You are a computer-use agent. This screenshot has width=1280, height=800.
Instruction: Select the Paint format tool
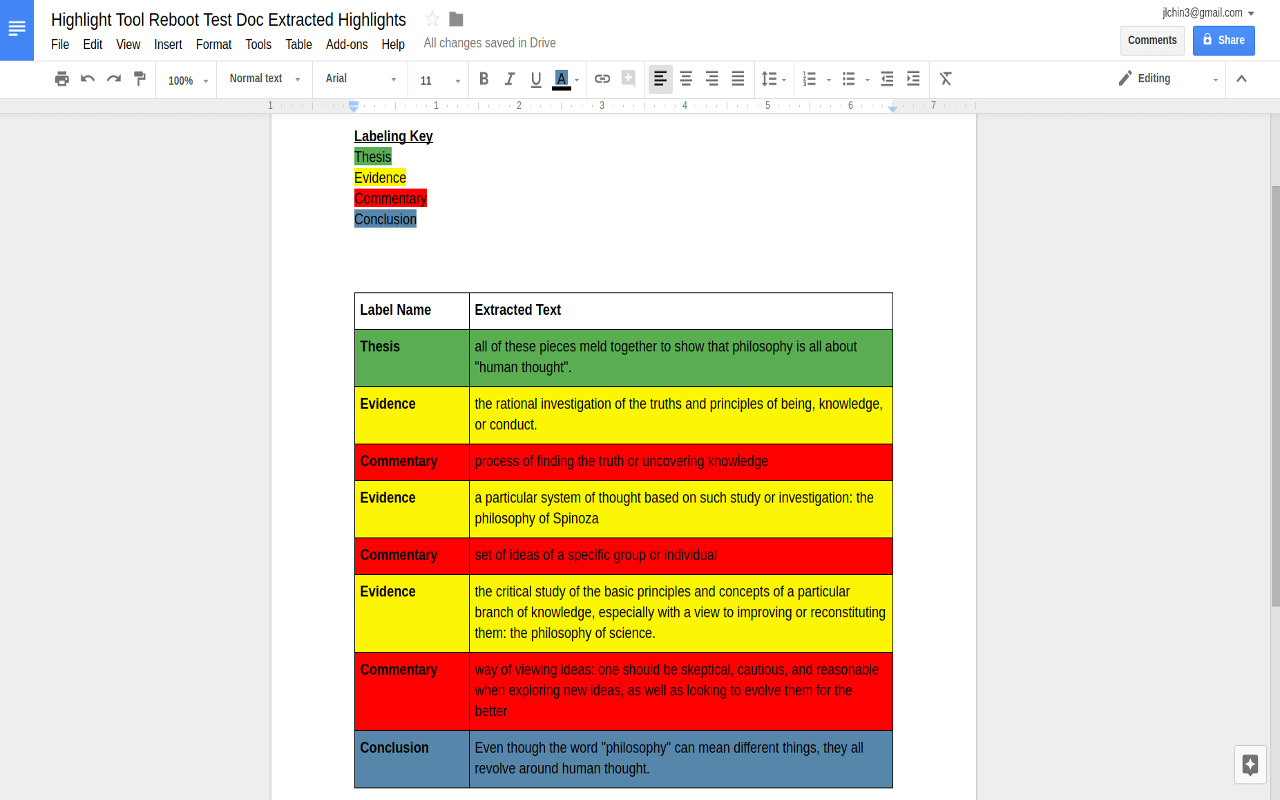(139, 78)
